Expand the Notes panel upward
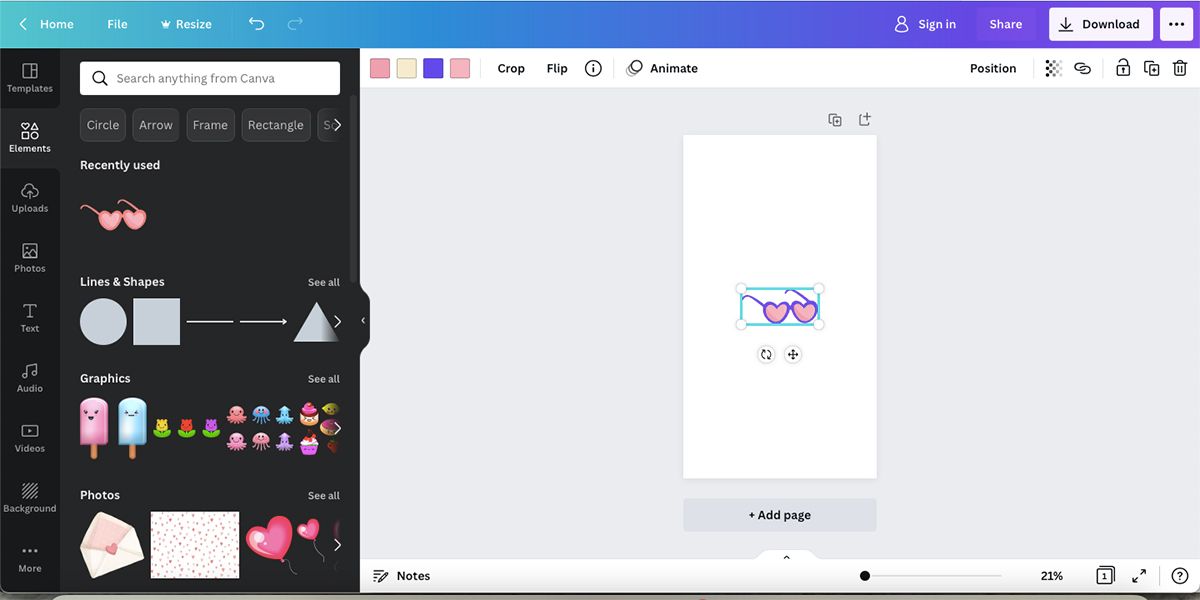 785,556
